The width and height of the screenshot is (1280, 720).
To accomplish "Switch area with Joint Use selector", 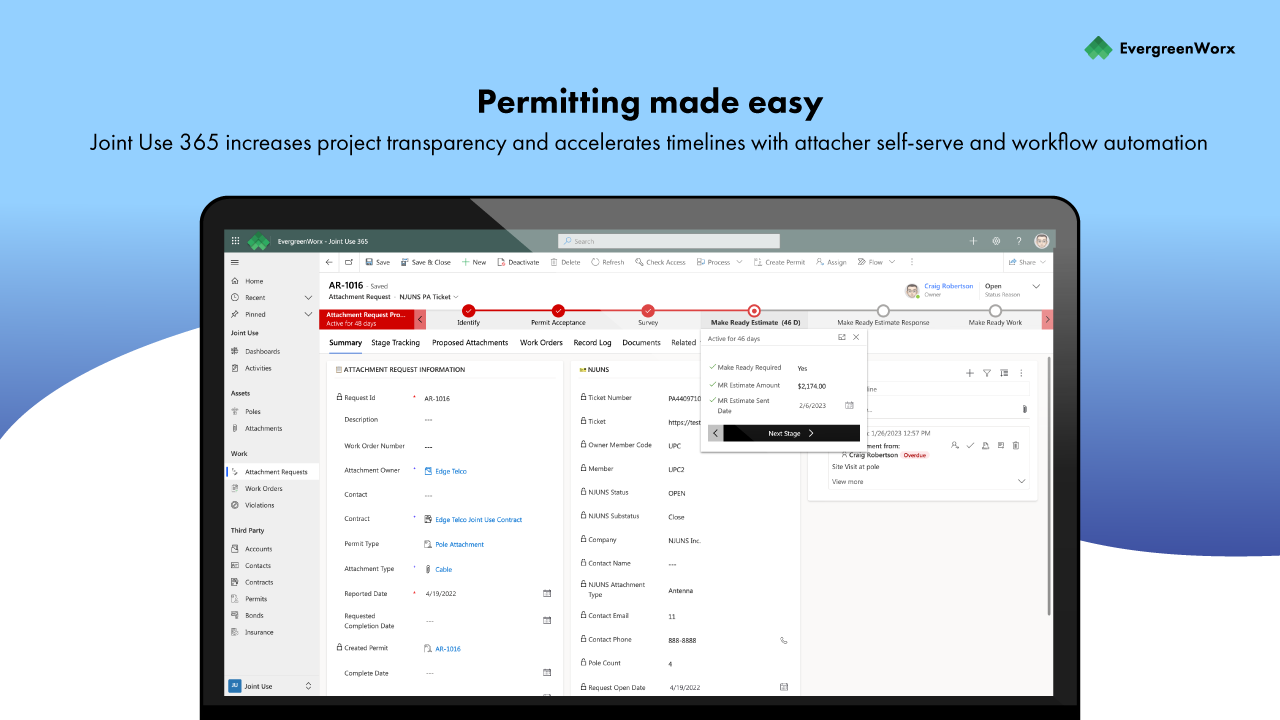I will click(x=272, y=686).
